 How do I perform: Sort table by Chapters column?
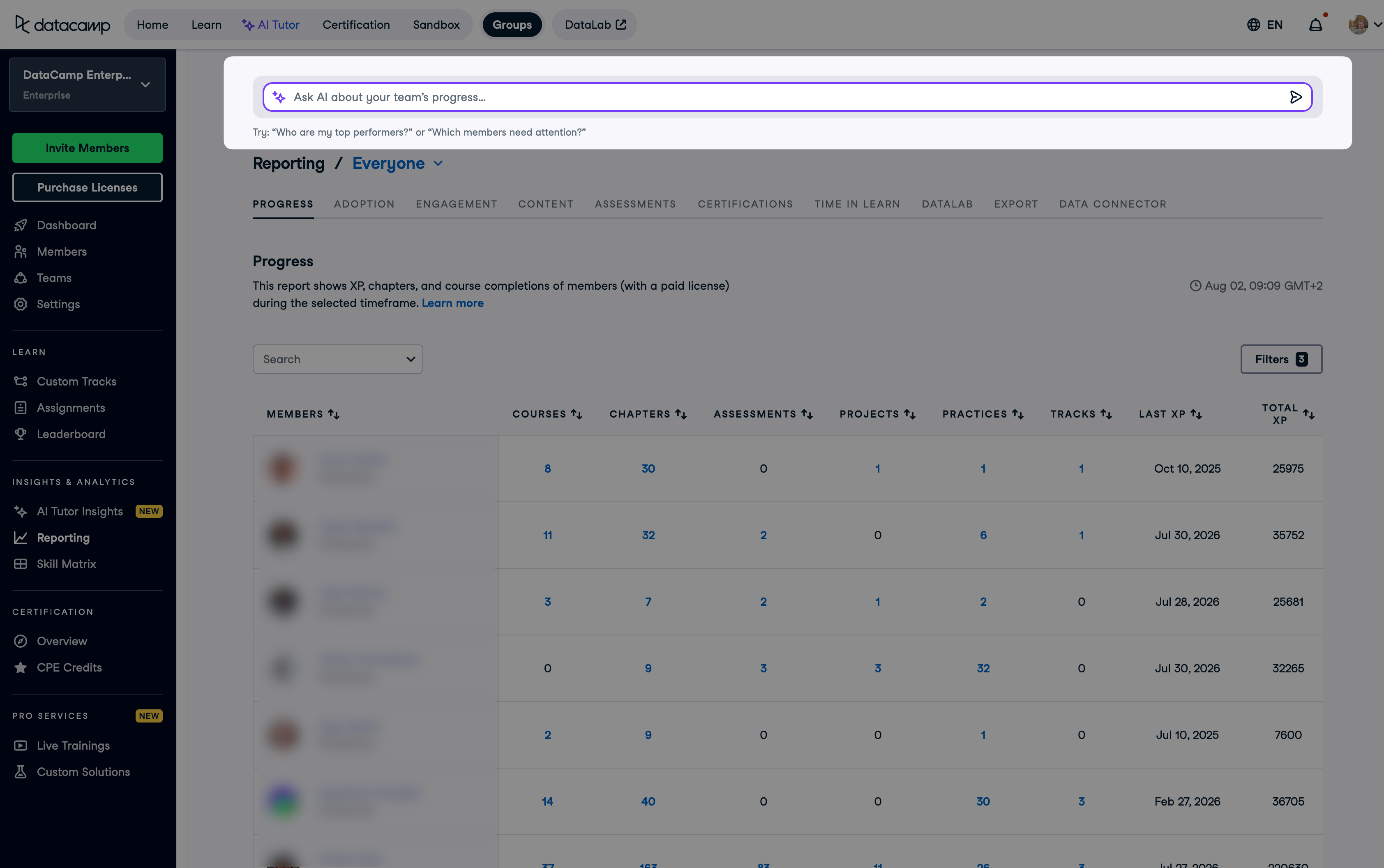click(681, 414)
